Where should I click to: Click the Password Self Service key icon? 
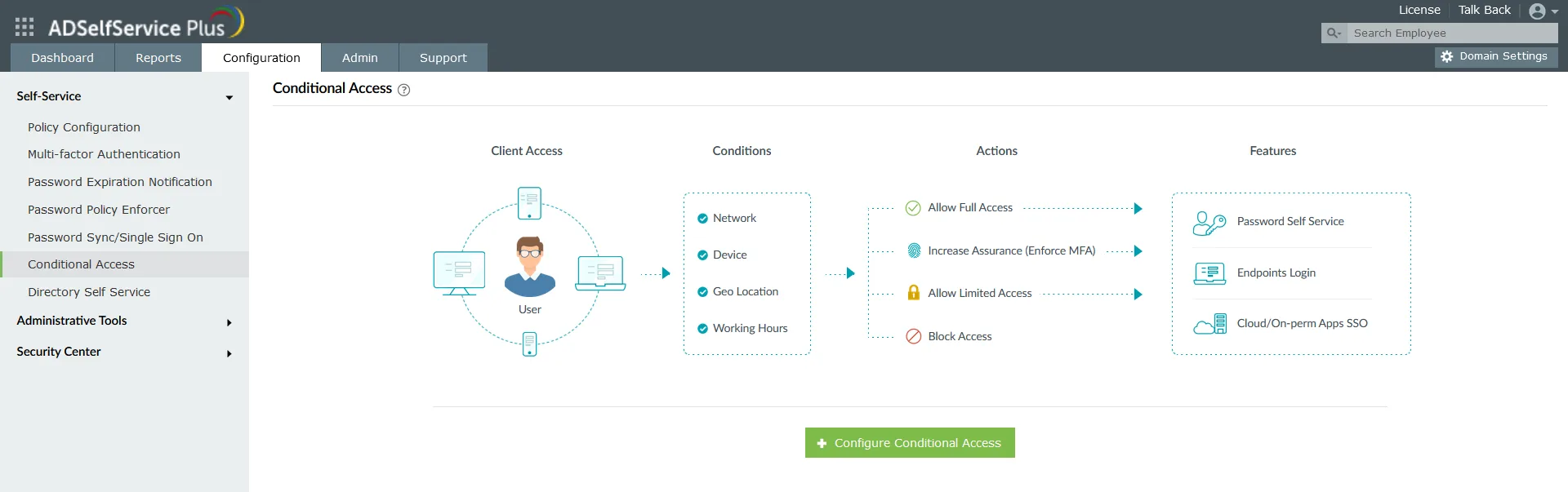tap(1209, 223)
